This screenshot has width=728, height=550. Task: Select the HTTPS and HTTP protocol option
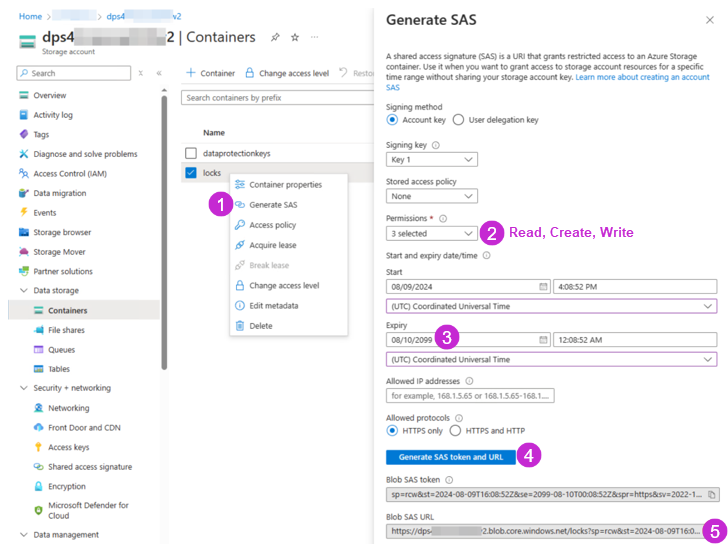coord(455,431)
